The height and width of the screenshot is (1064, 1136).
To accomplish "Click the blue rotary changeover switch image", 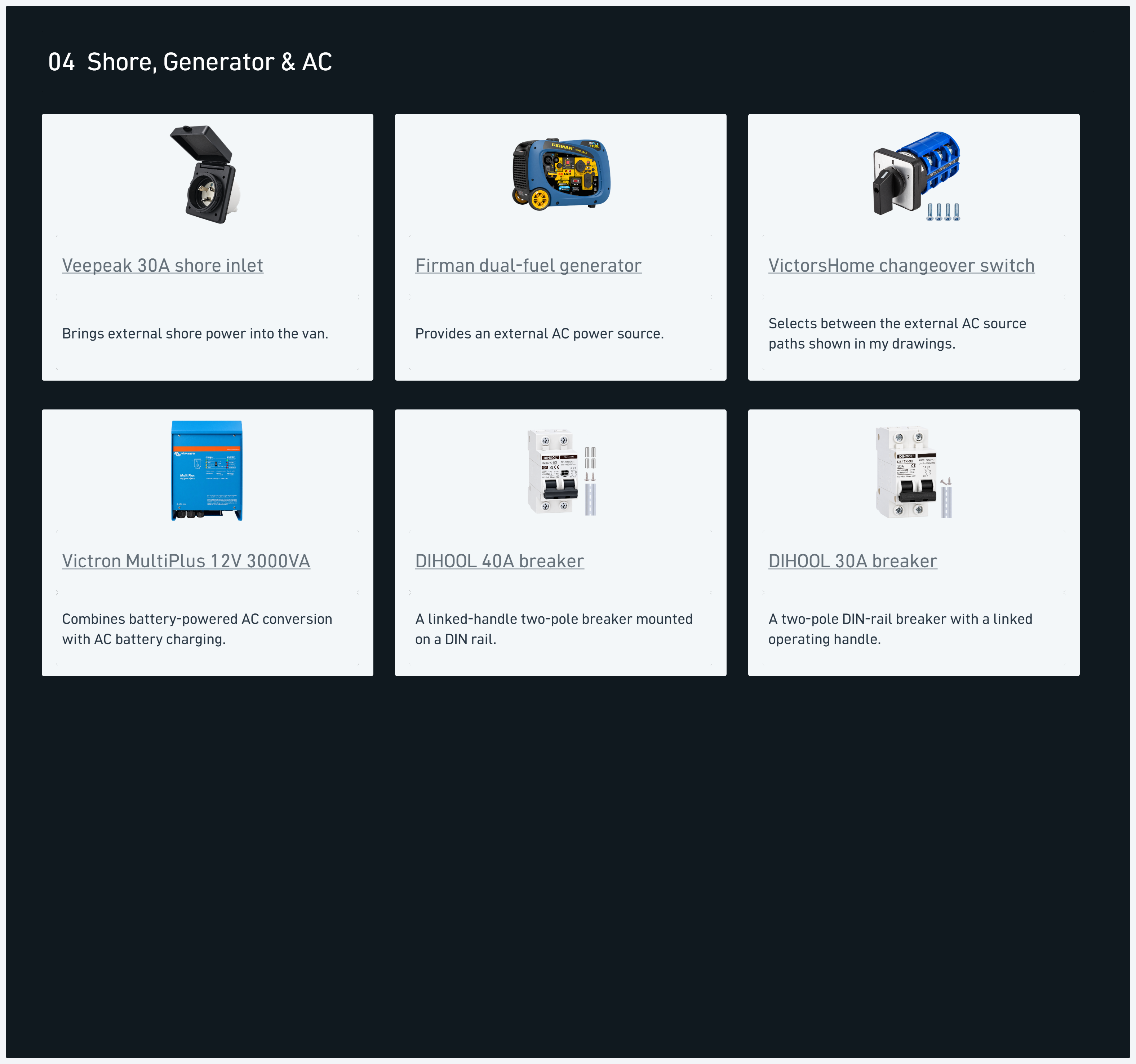I will click(x=917, y=176).
